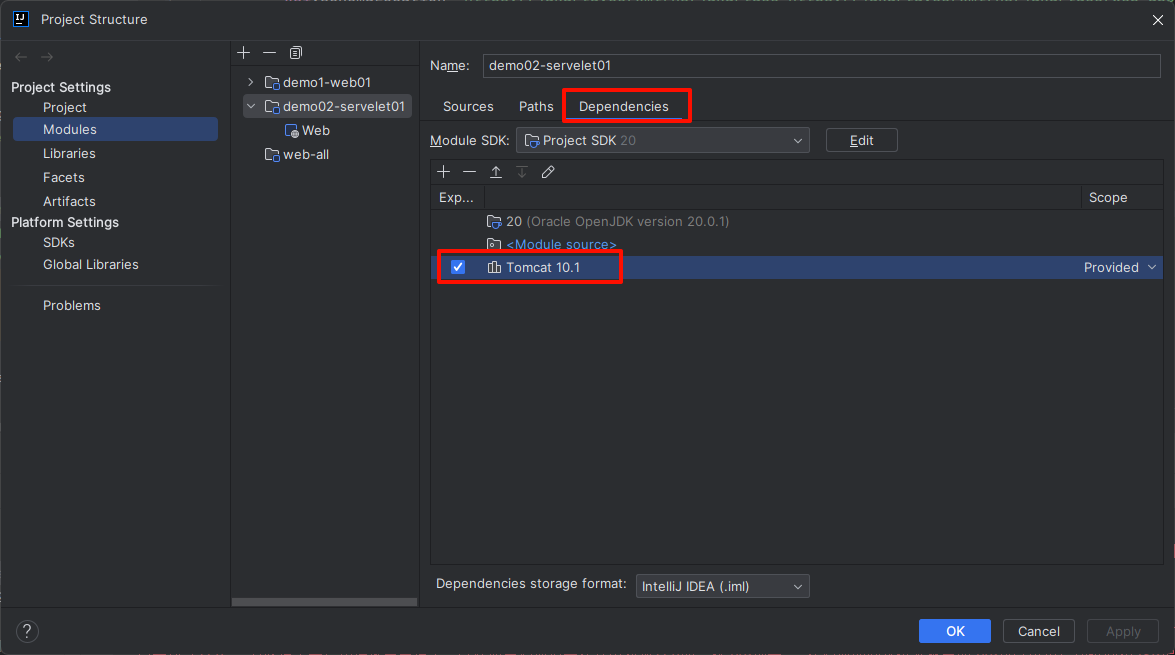Viewport: 1175px width, 655px height.
Task: Show the Problems list
Action: [x=72, y=305]
